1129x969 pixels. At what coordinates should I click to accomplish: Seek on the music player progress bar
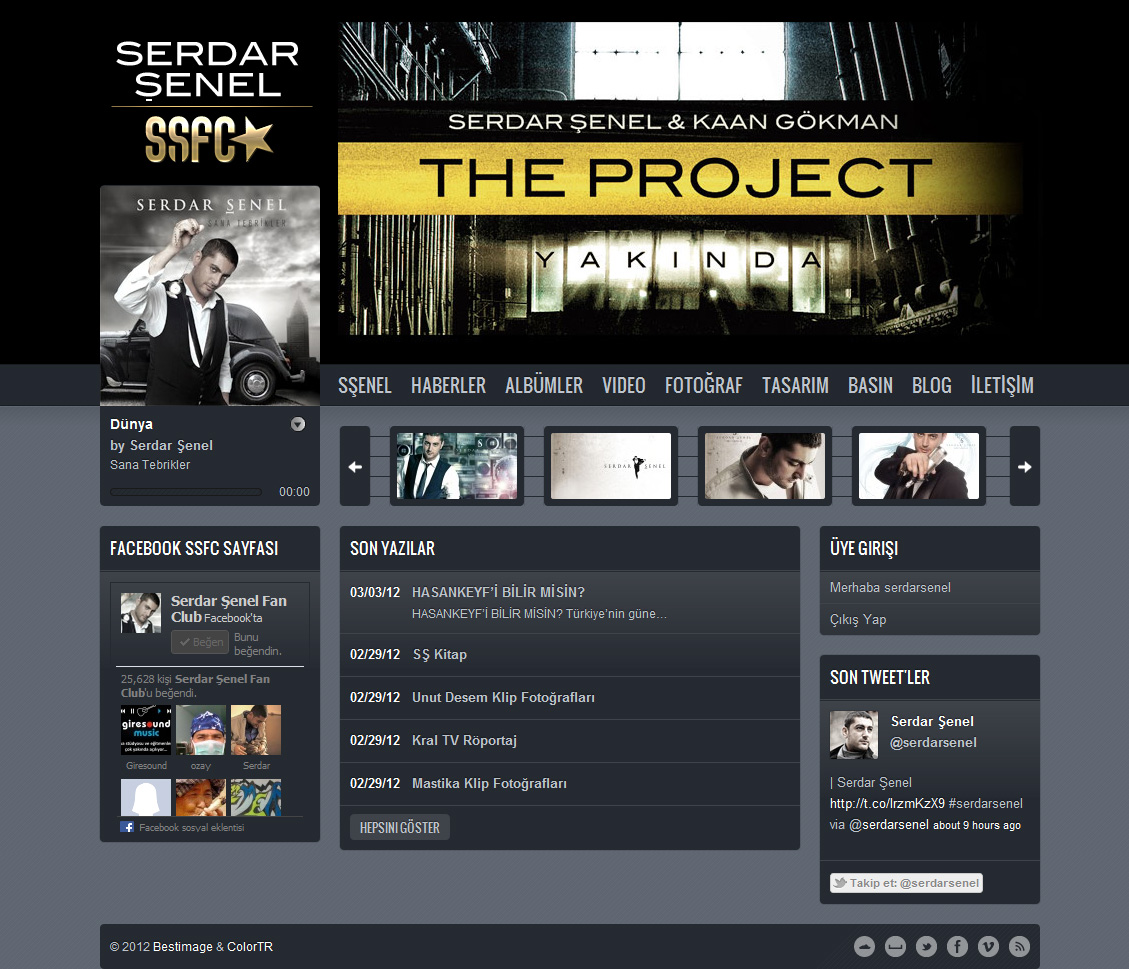[x=186, y=492]
